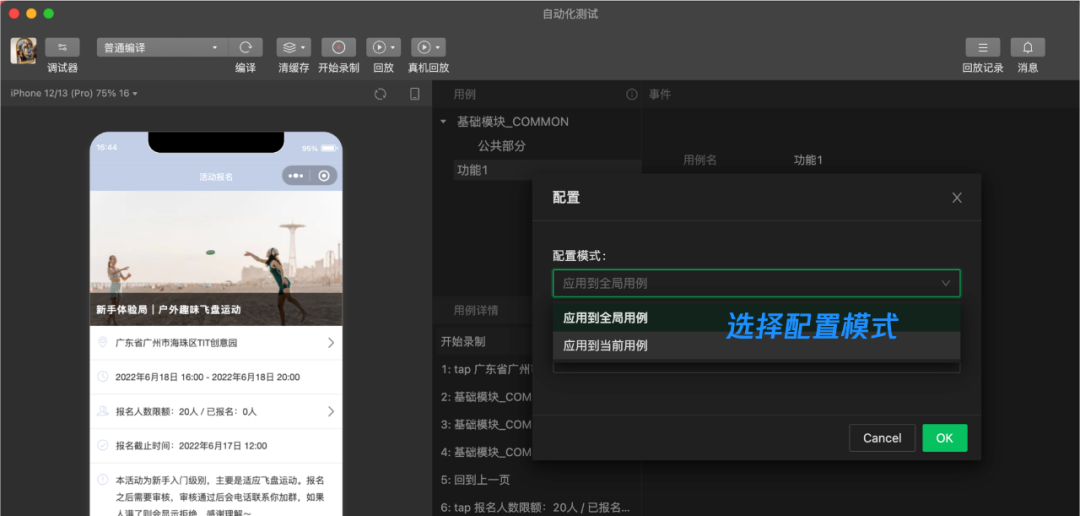Click the 开始录制 row in the case details
Screen dimensions: 1080x516
click(x=486, y=341)
